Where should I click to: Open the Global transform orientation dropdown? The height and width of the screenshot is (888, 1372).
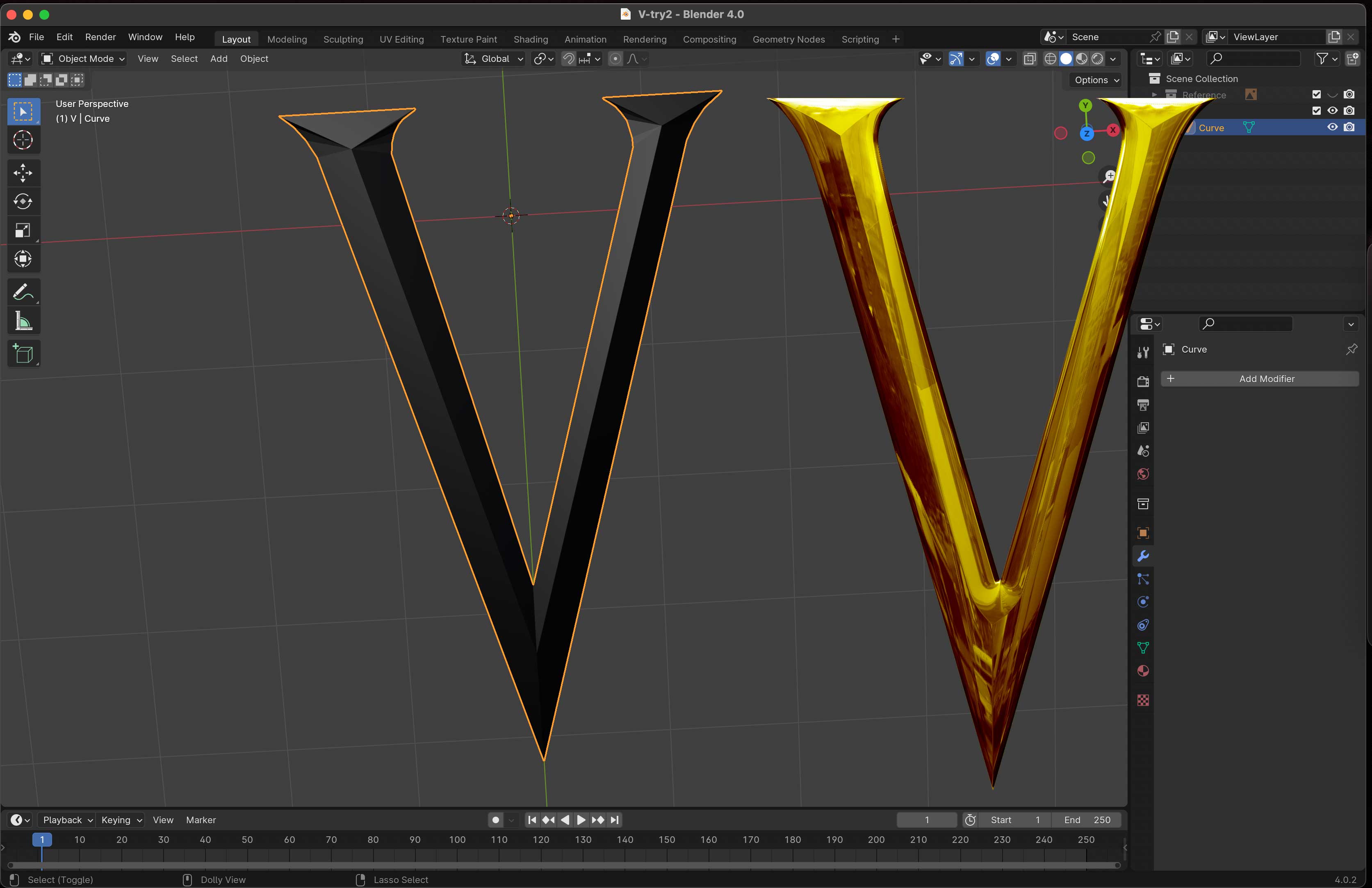coord(493,59)
